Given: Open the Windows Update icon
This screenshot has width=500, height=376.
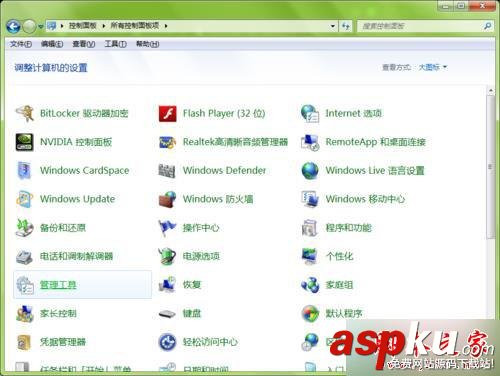Looking at the screenshot, I should click(x=24, y=199).
